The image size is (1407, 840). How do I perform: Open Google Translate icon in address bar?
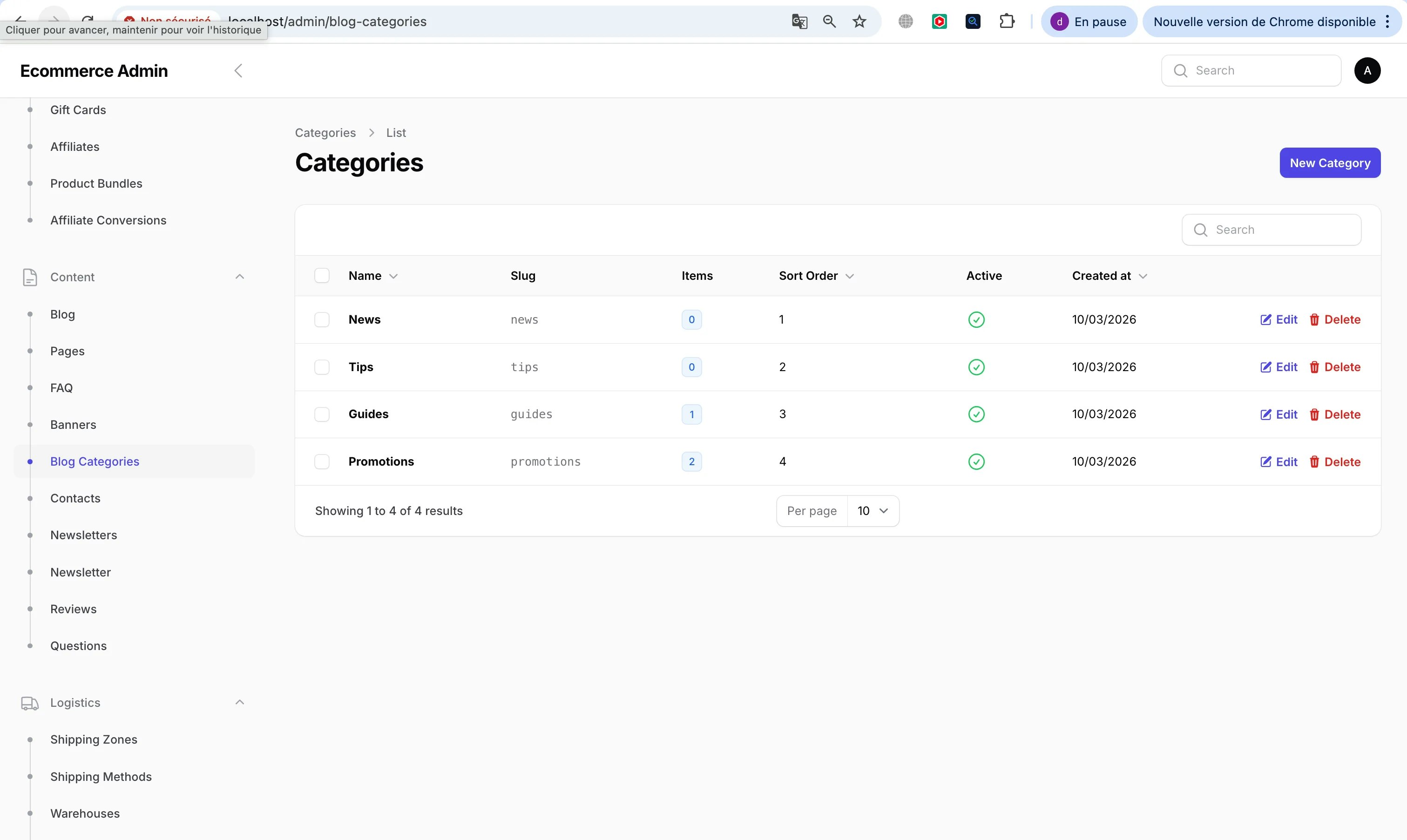click(798, 21)
